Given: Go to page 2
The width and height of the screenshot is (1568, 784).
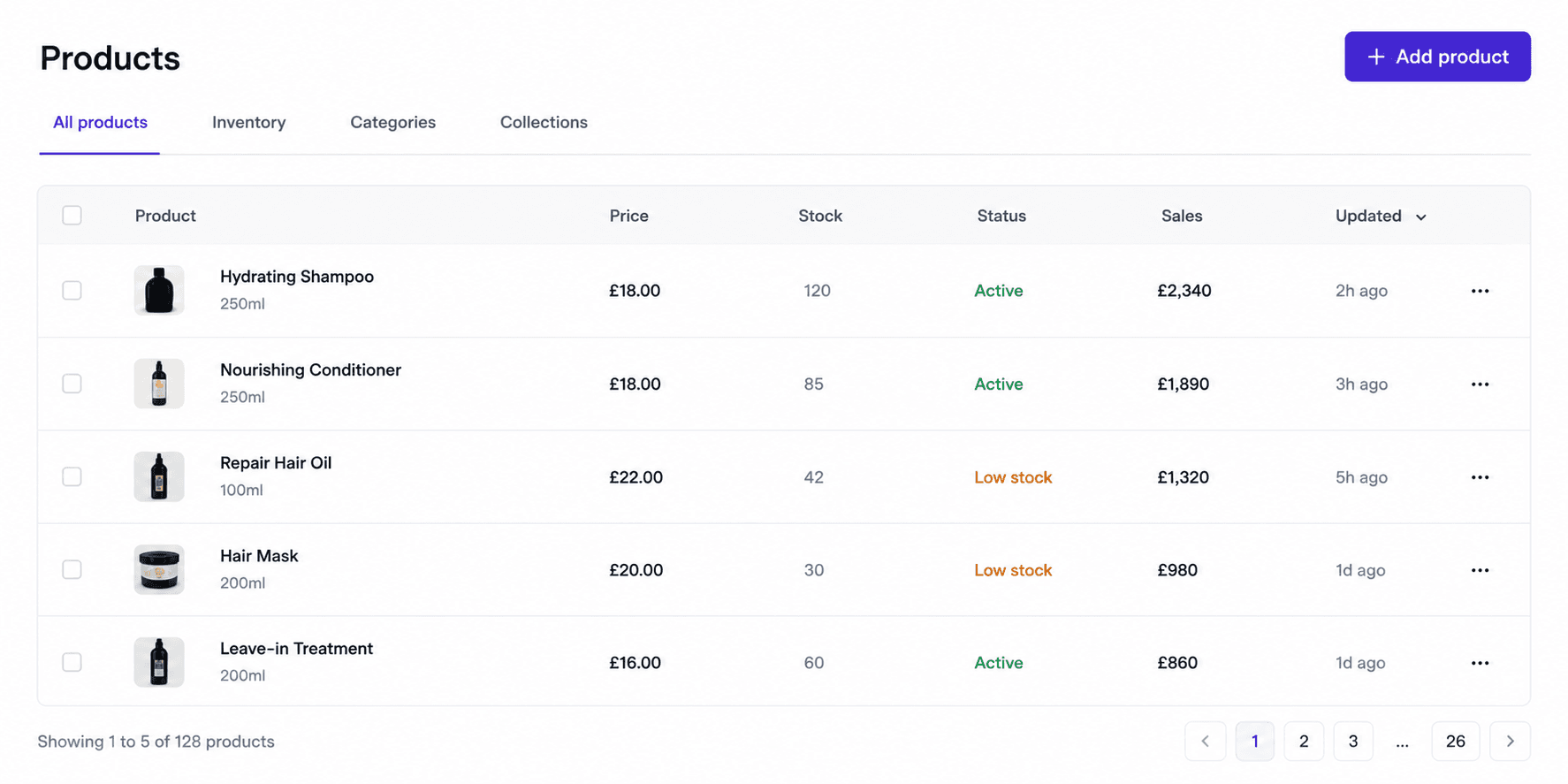Looking at the screenshot, I should 1304,742.
